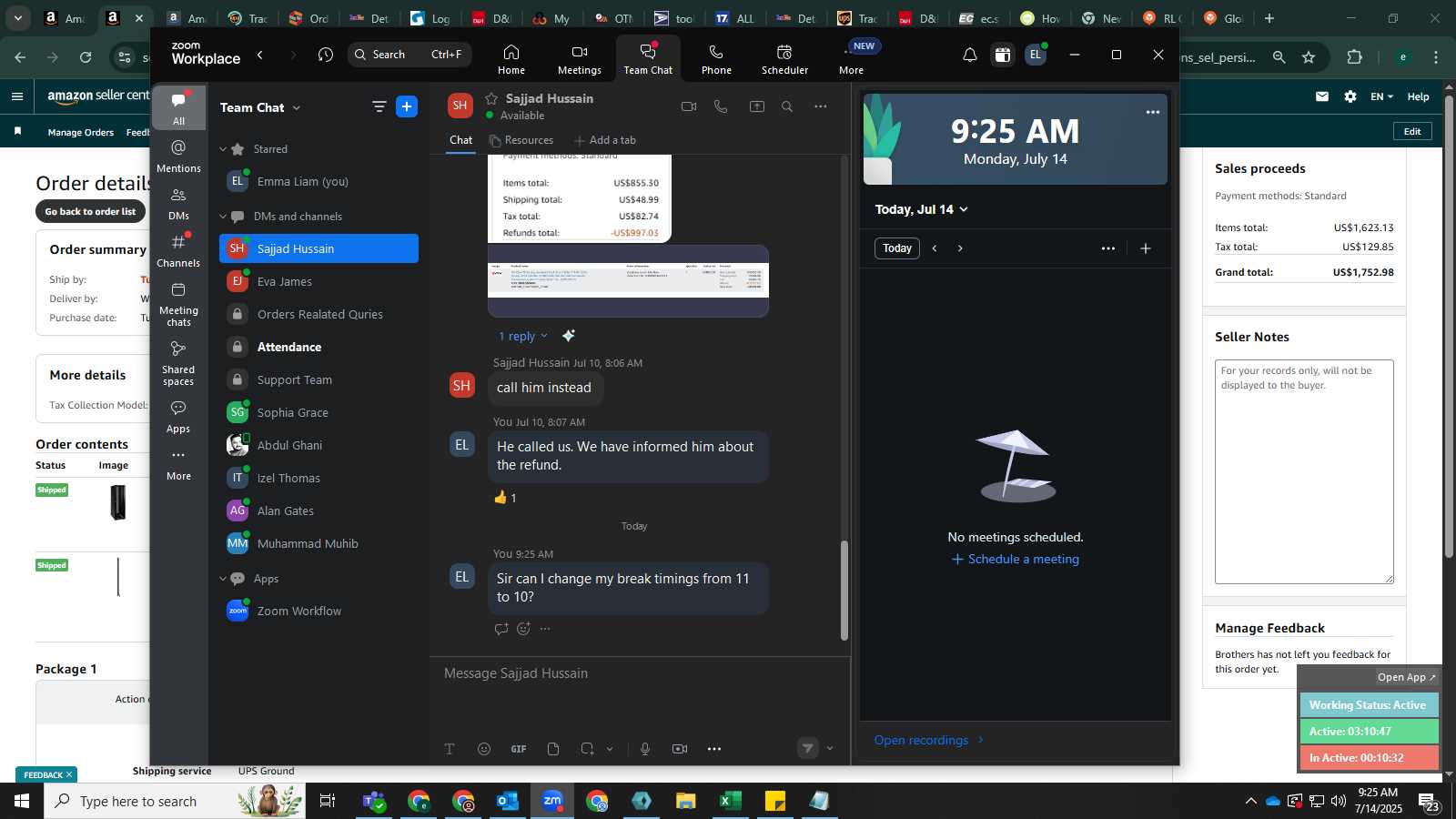Click Message Sajjad Hussain input field
Viewport: 1456px width, 819px height.
[x=640, y=673]
